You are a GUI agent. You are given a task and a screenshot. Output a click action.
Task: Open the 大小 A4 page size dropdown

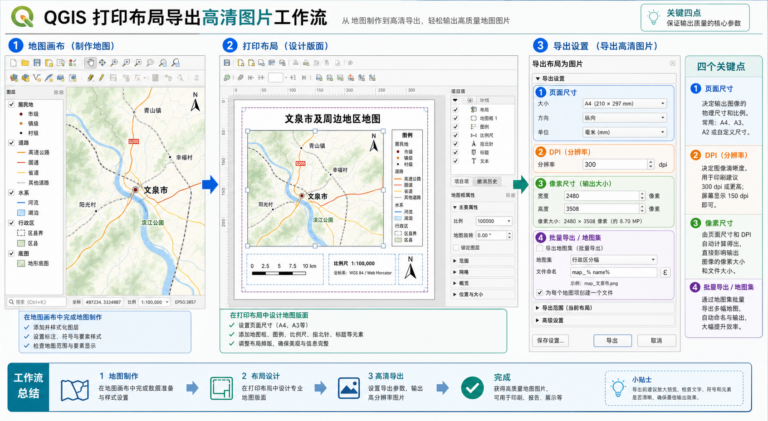(624, 104)
